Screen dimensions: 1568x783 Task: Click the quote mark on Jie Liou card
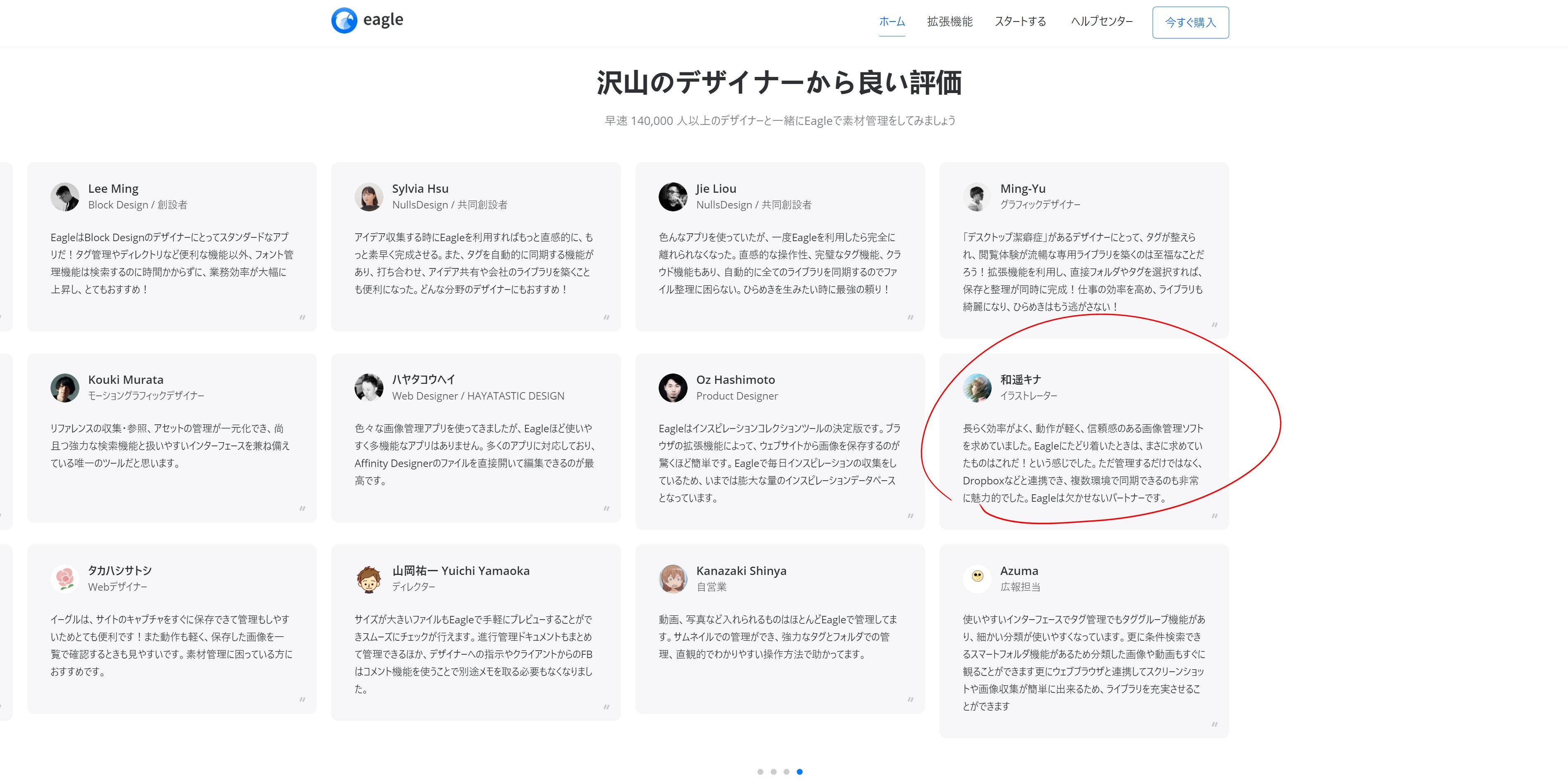point(911,318)
